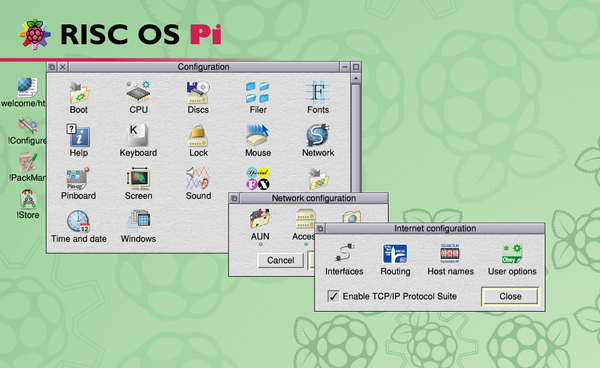Click the Configuration window scroll up arrow
Viewport: 600px width, 368px height.
pos(355,79)
